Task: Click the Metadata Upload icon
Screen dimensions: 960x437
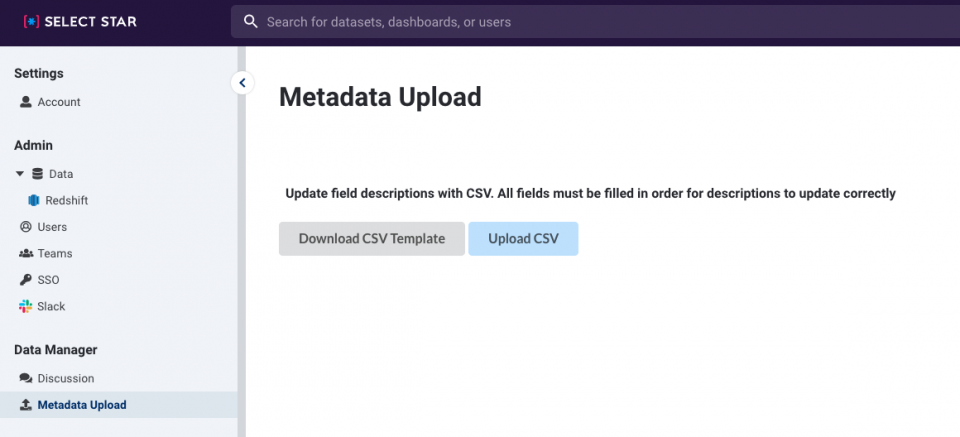Action: [x=26, y=405]
